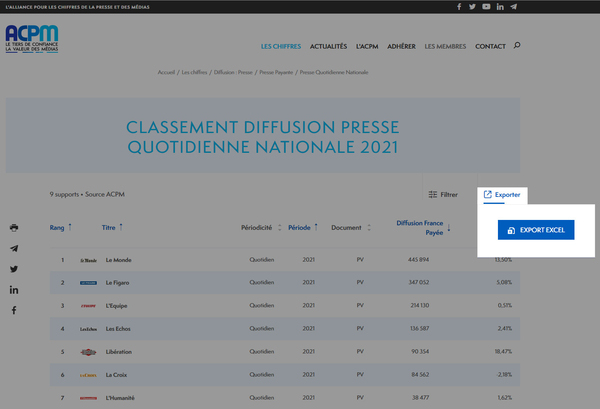Click the Les Echos logo thumbnail
Image resolution: width=600 pixels, height=409 pixels.
(x=88, y=329)
